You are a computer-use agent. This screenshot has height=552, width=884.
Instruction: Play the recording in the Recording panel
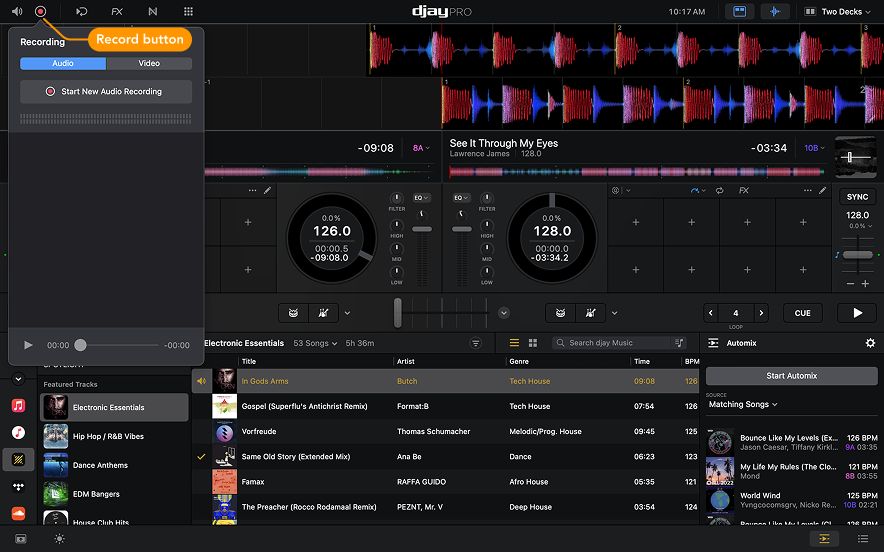pyautogui.click(x=28, y=345)
